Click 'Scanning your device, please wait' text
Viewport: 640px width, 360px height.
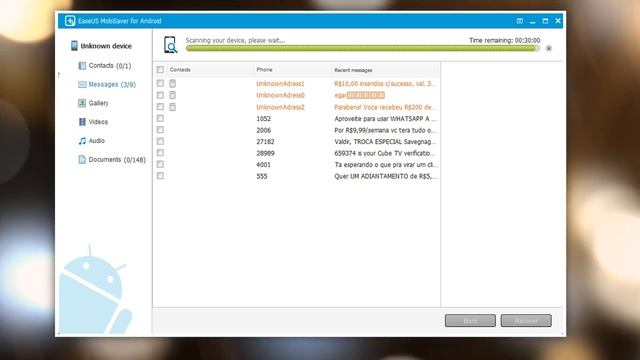click(235, 40)
